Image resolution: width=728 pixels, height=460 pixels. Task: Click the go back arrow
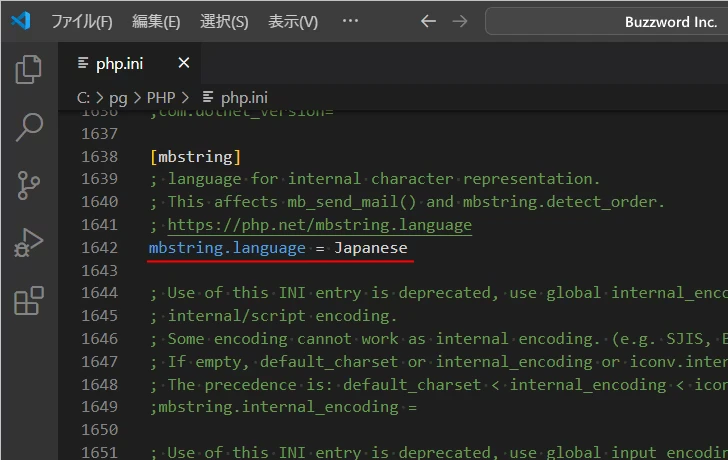click(x=428, y=21)
